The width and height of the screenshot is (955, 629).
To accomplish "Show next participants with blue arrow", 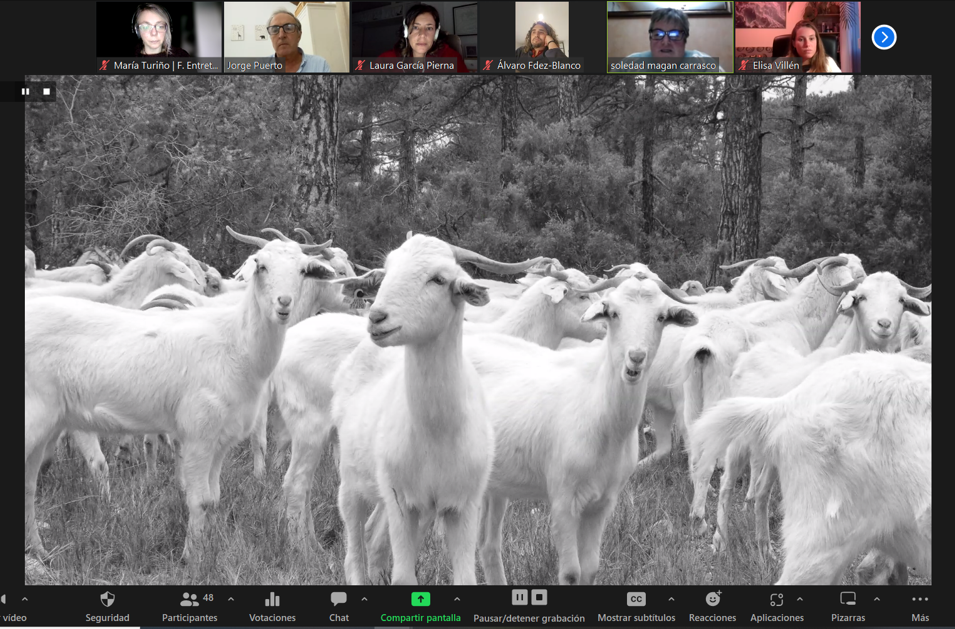I will [884, 37].
